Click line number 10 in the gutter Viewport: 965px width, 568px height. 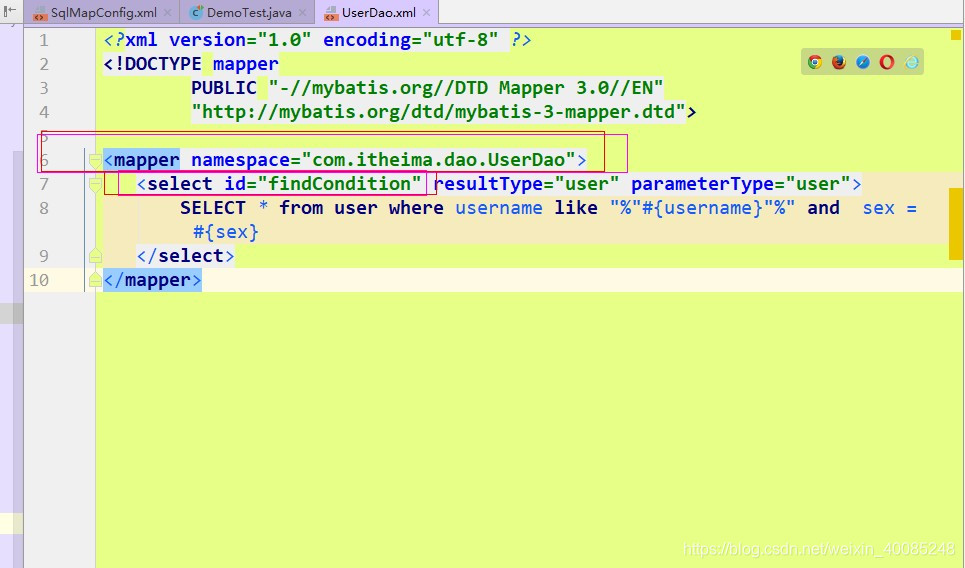click(x=39, y=280)
